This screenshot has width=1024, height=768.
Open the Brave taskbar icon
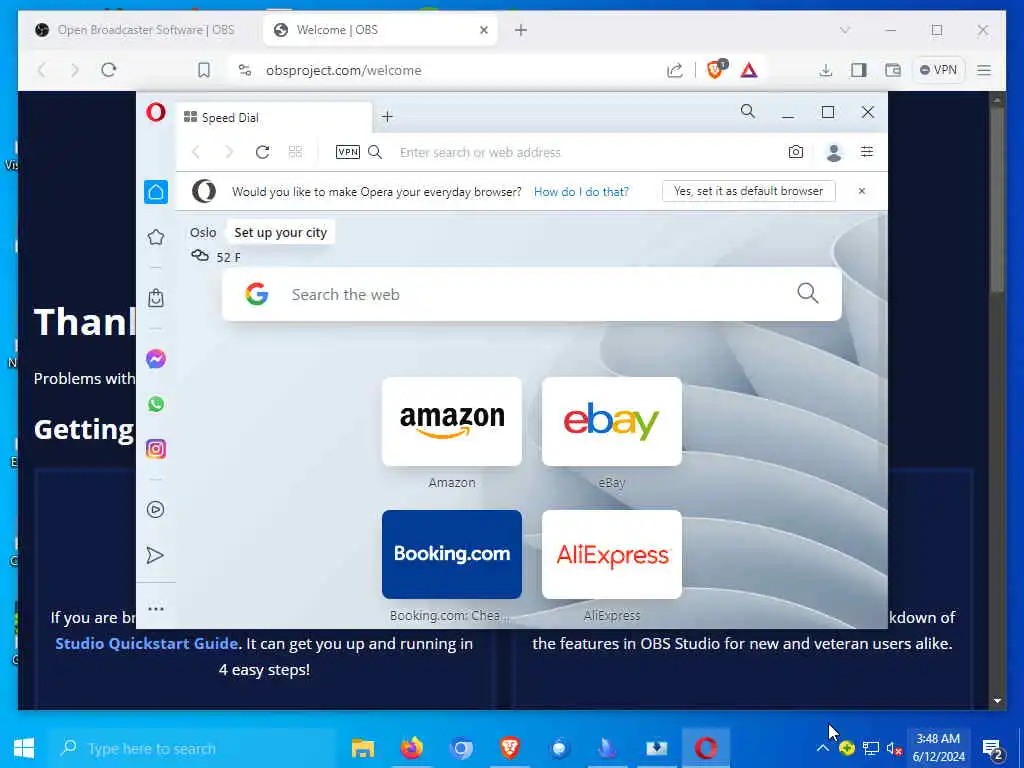[x=509, y=748]
